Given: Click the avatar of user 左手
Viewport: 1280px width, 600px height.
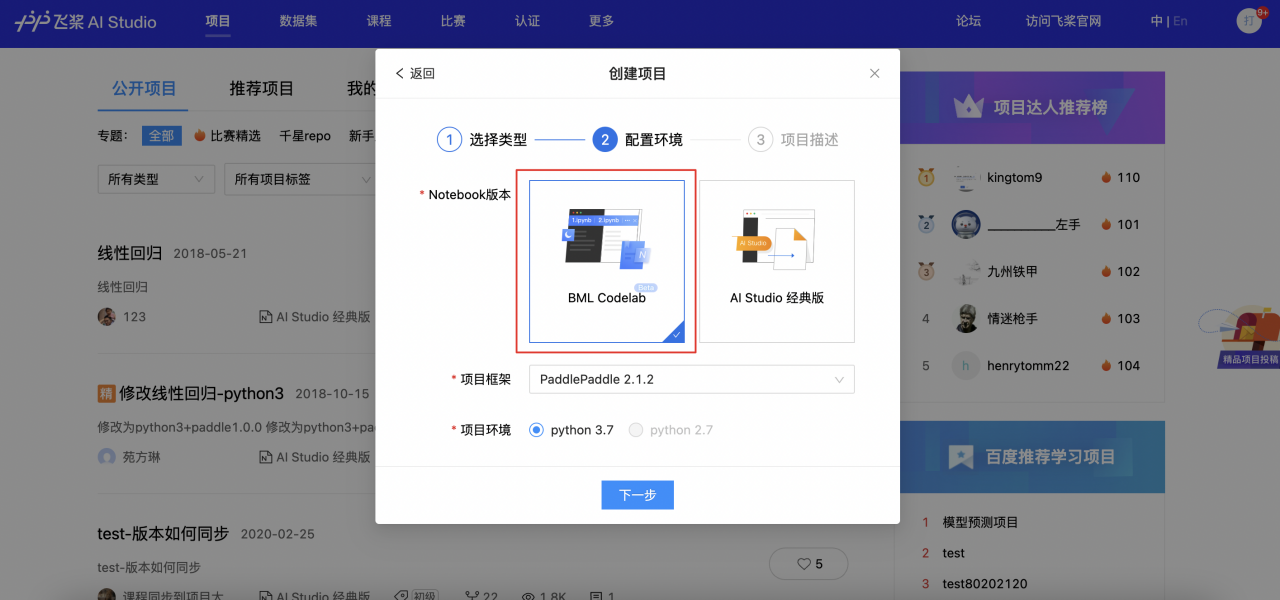Looking at the screenshot, I should point(966,225).
